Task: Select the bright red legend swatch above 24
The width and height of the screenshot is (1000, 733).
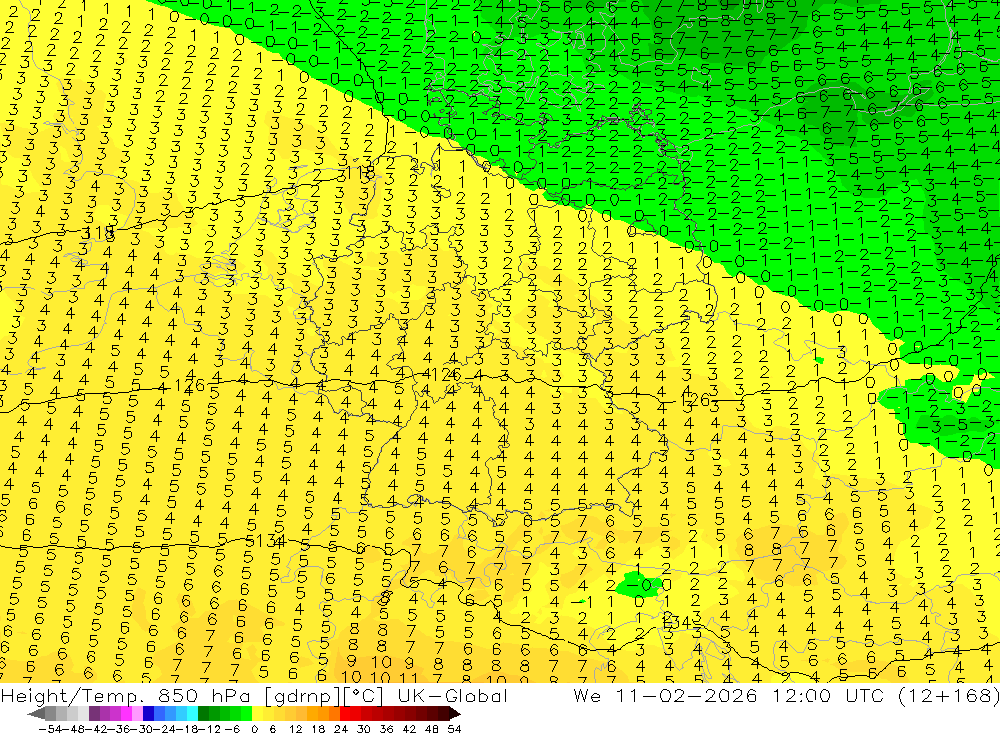Action: click(345, 714)
